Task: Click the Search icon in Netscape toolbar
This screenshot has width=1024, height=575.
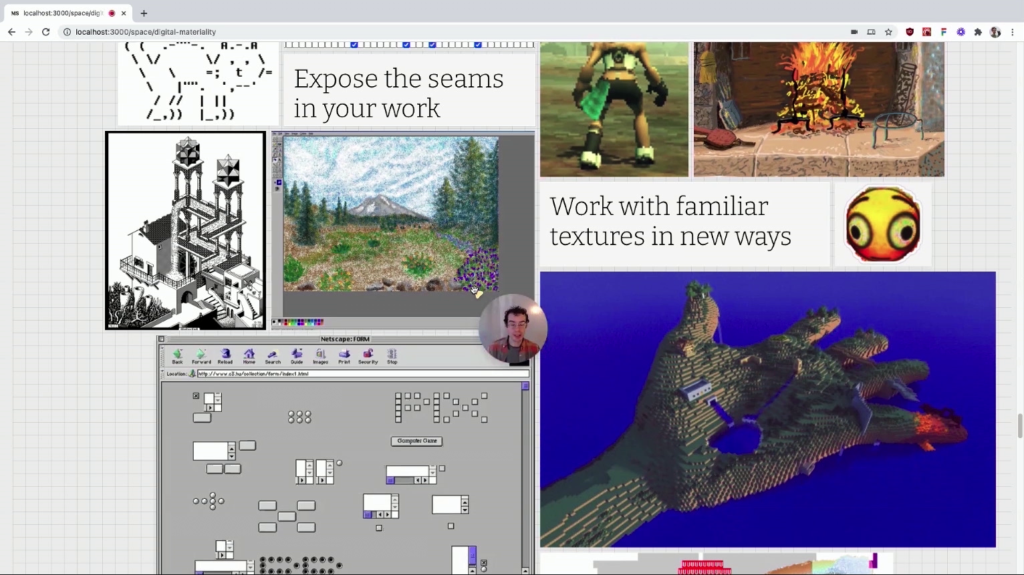Action: (x=272, y=356)
